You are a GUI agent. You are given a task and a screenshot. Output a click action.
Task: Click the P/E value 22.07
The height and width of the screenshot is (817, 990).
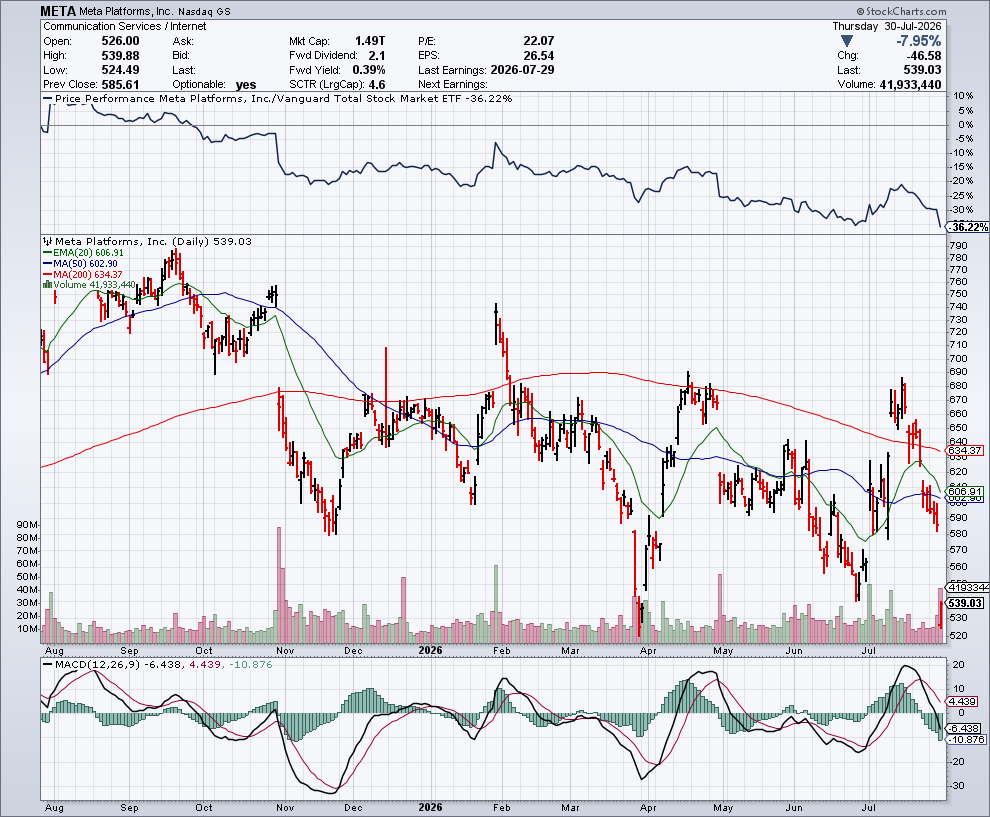tap(539, 41)
